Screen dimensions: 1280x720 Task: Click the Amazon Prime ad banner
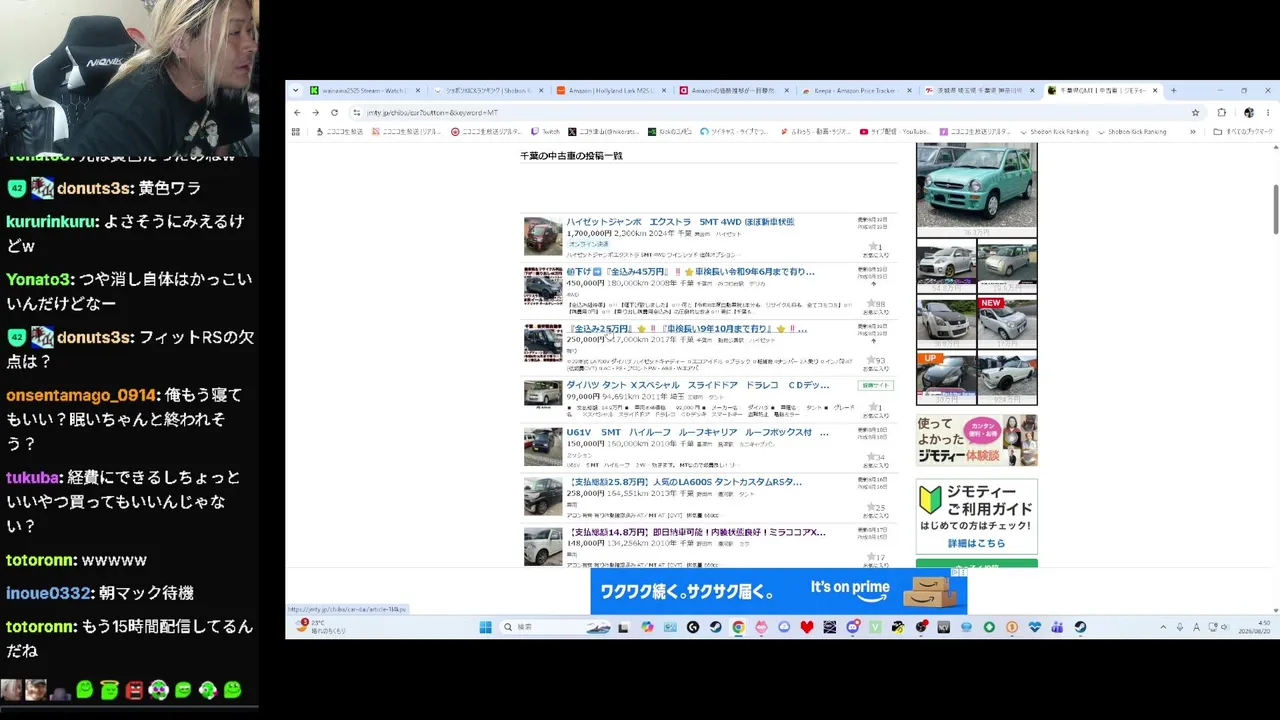[778, 591]
